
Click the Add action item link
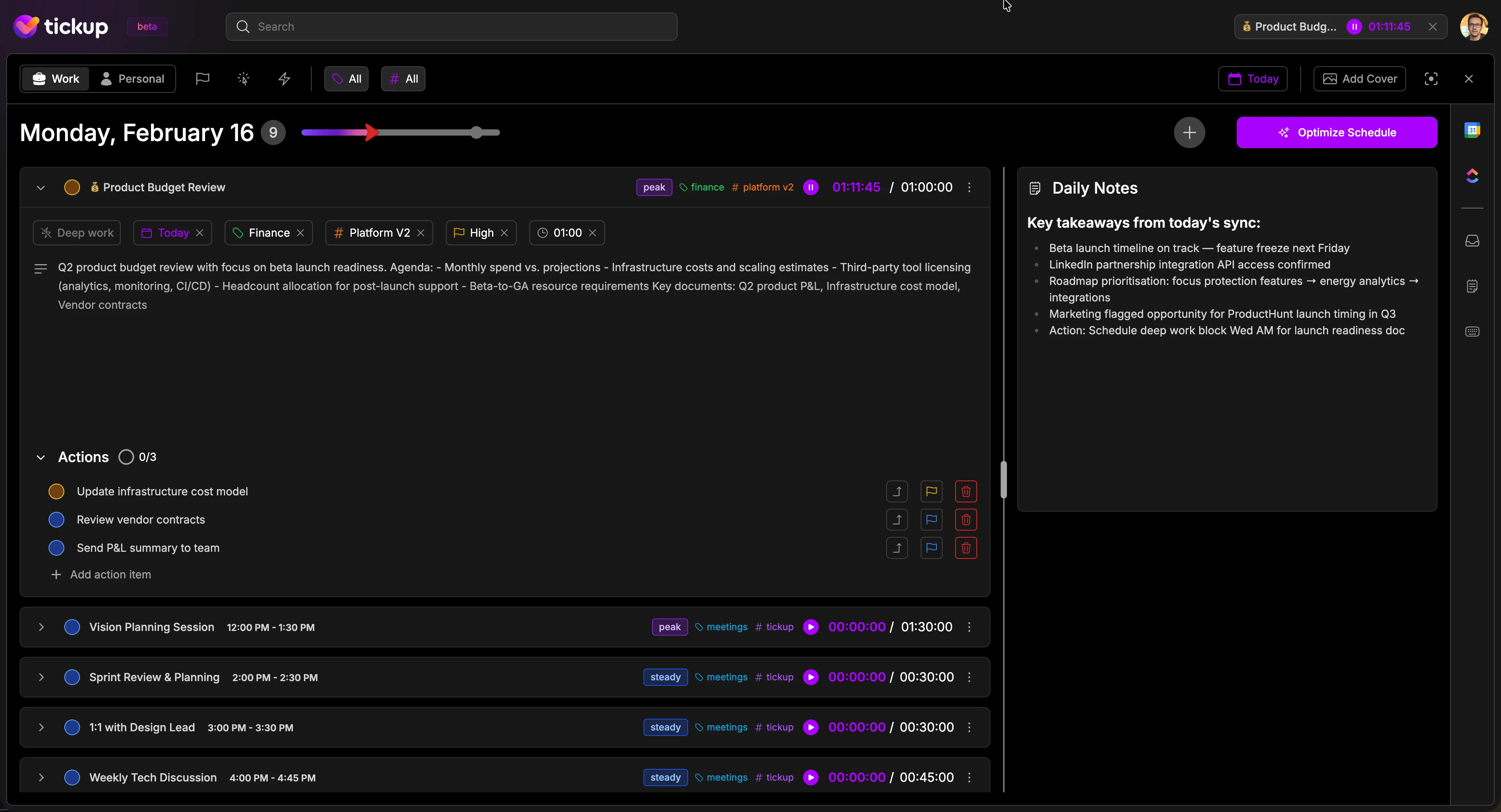(102, 575)
